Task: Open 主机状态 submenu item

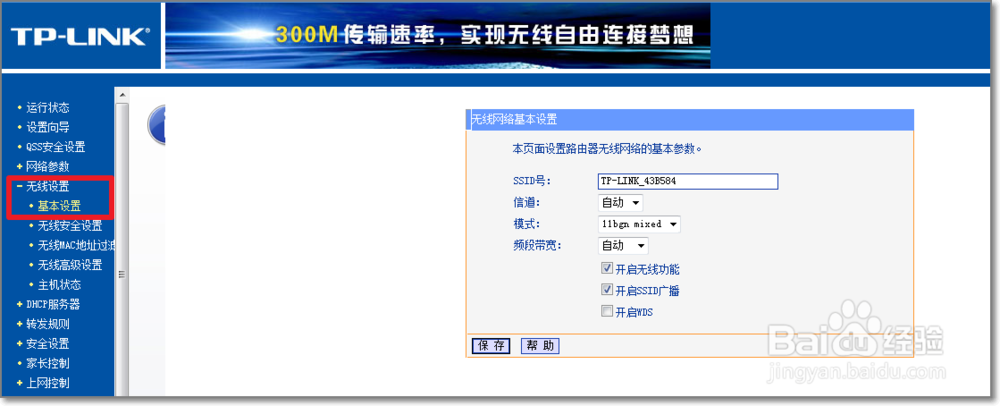Action: 59,285
